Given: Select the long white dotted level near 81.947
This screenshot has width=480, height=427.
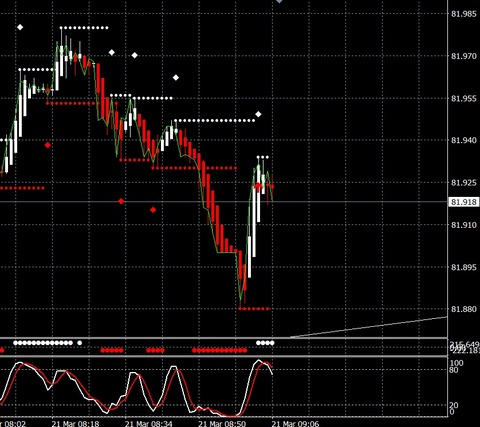Looking at the screenshot, I should tap(214, 121).
